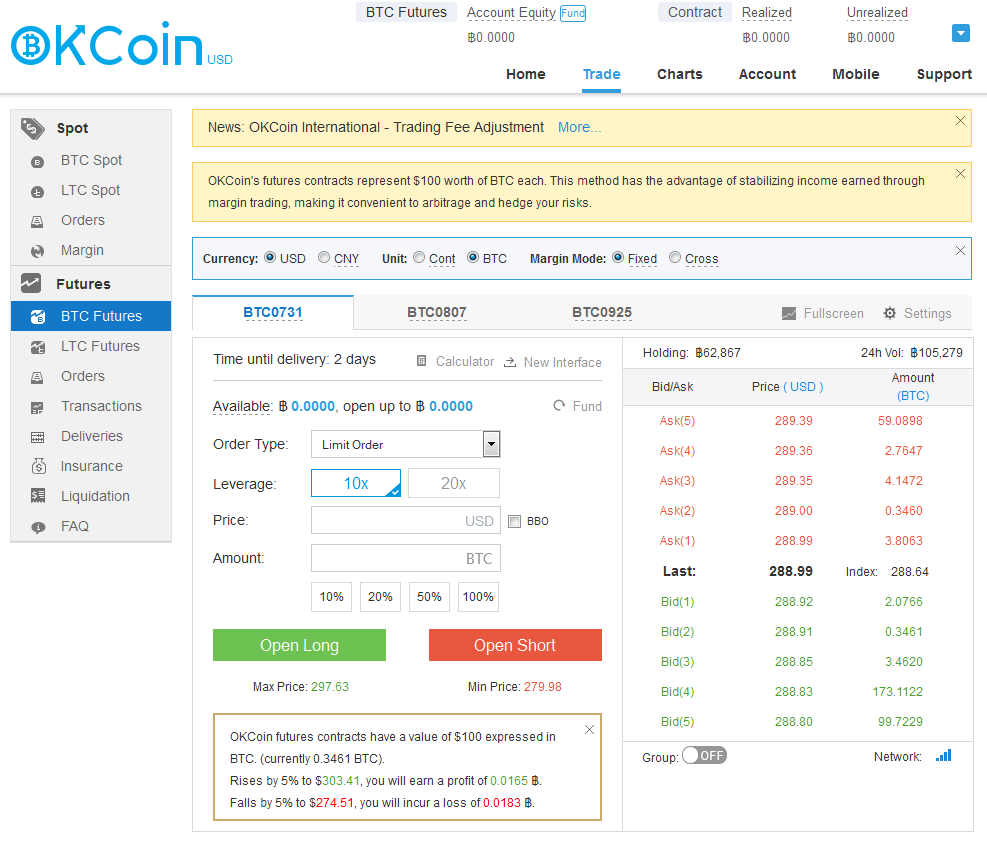Switch to the BTC0925 contract tab
The height and width of the screenshot is (842, 987).
click(602, 312)
